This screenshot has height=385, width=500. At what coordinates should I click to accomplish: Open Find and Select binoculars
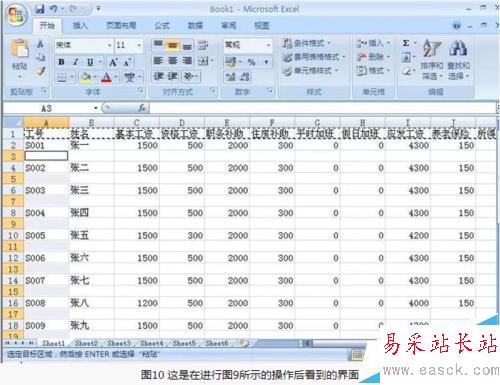pos(458,59)
